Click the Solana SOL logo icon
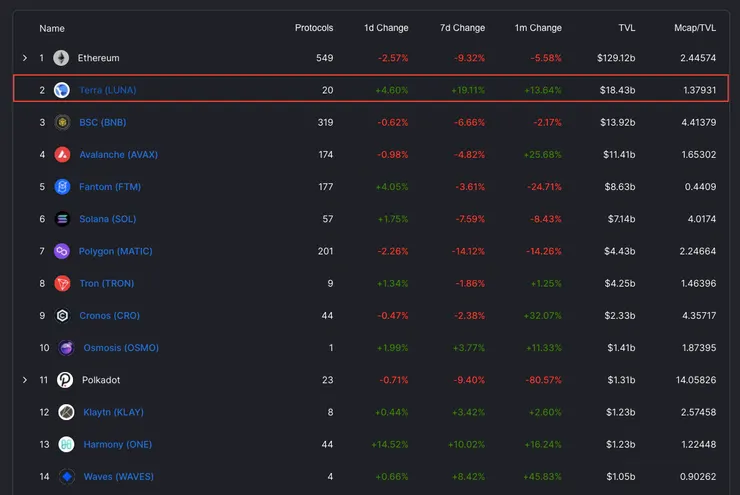 tap(62, 219)
